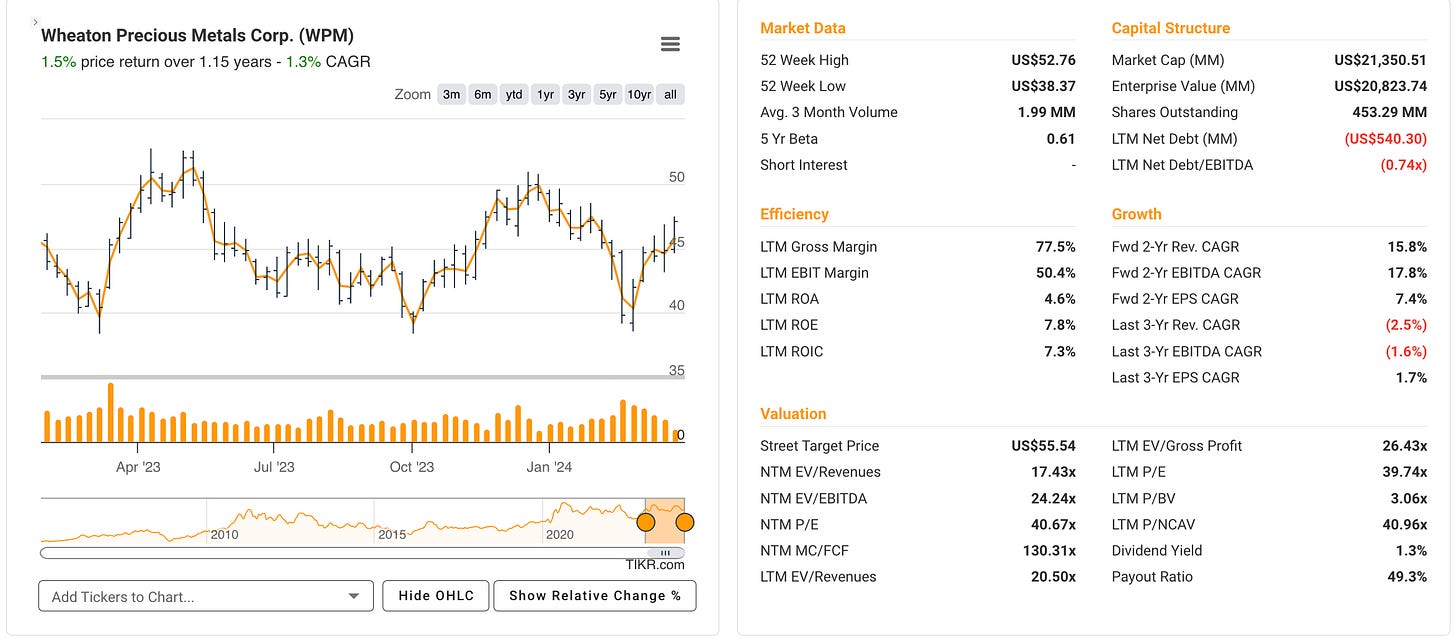This screenshot has height=641, width=1456.
Task: Set chart zoom to 3m
Action: pyautogui.click(x=452, y=95)
